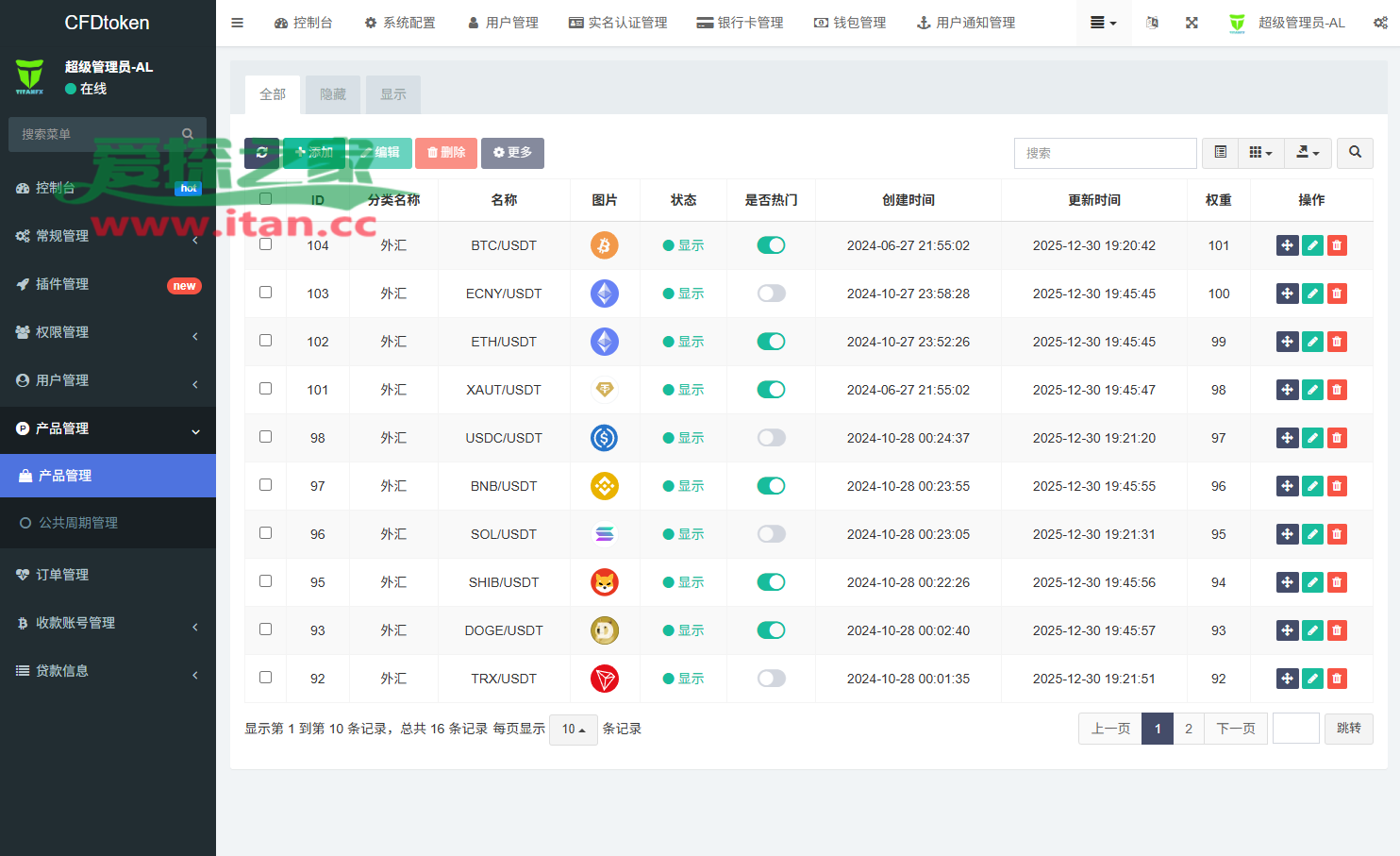Click the red delete icon for BTC/USDT row
This screenshot has height=856, width=1400.
(x=1337, y=245)
